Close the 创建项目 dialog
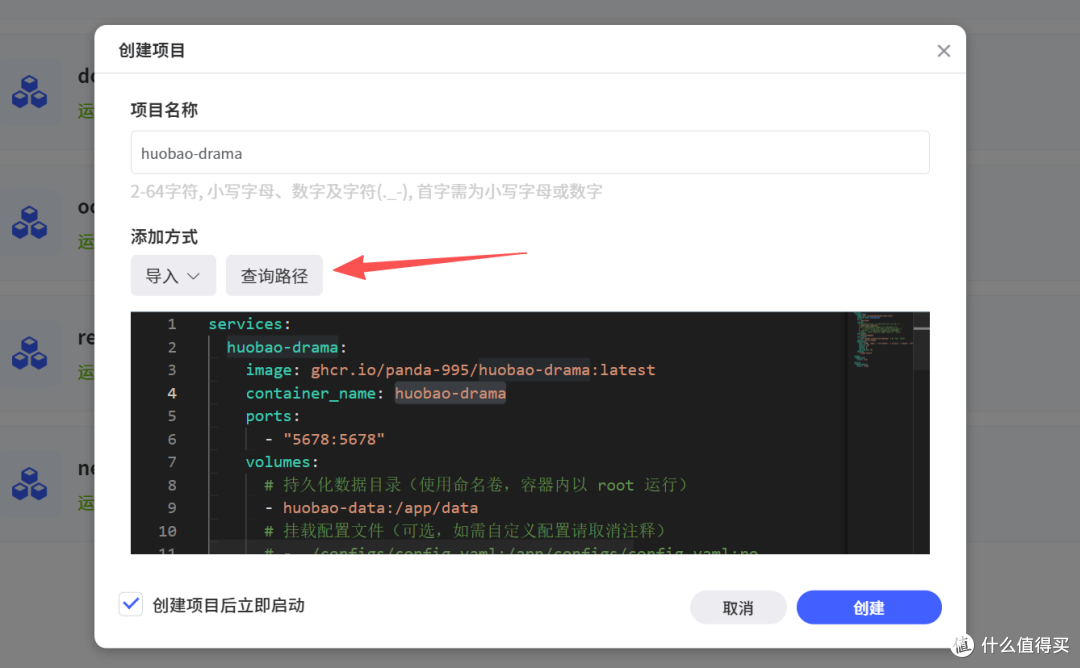The height and width of the screenshot is (668, 1080). 944,51
